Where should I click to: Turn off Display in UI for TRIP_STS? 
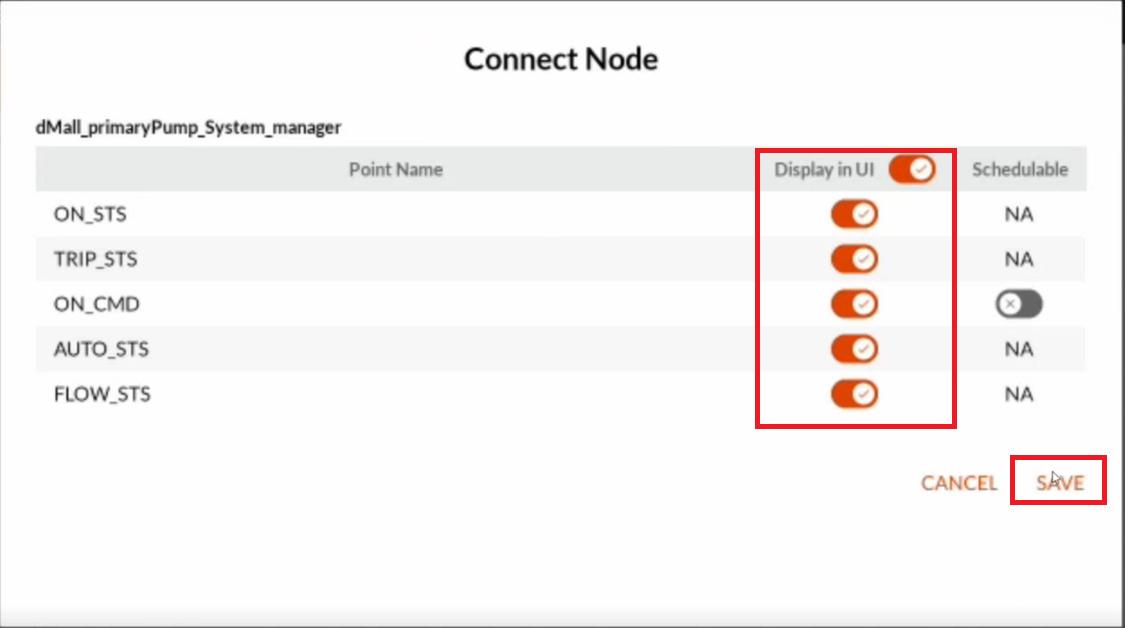[855, 259]
